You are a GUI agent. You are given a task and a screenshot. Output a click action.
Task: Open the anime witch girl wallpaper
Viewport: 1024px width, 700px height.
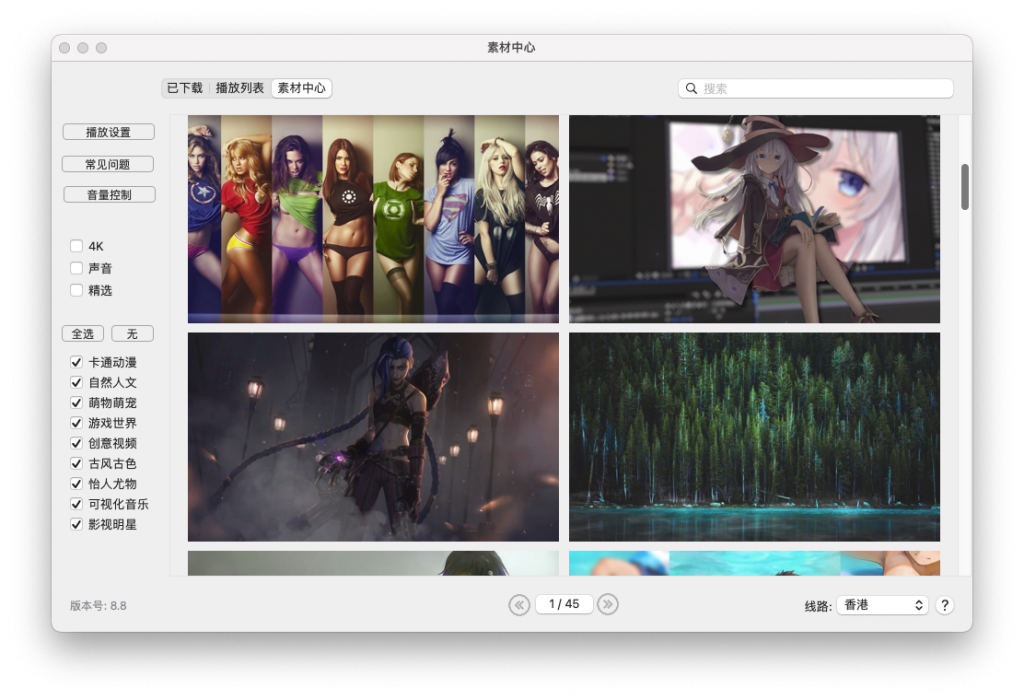(754, 219)
